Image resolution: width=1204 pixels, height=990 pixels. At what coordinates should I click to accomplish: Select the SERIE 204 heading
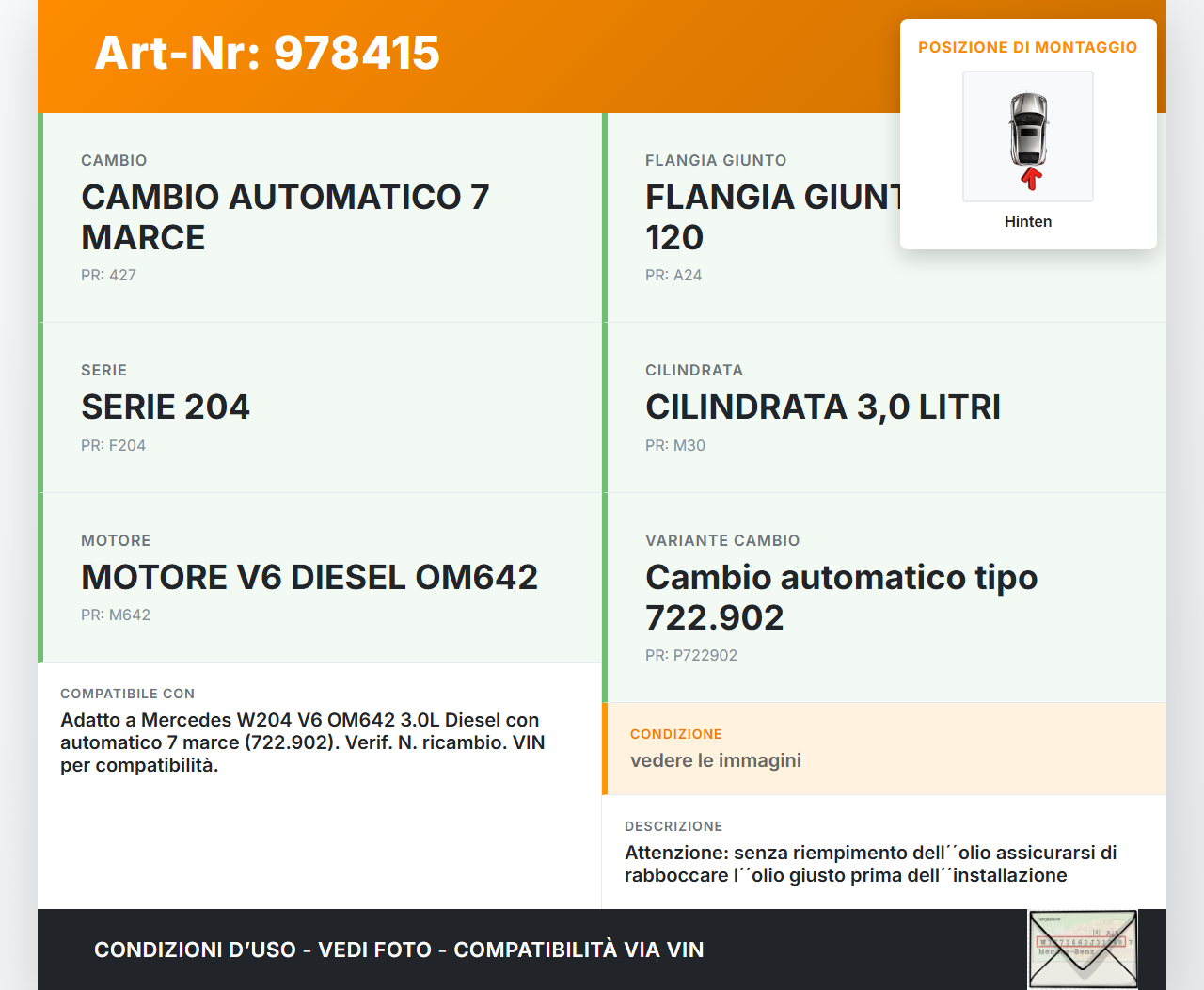[166, 407]
